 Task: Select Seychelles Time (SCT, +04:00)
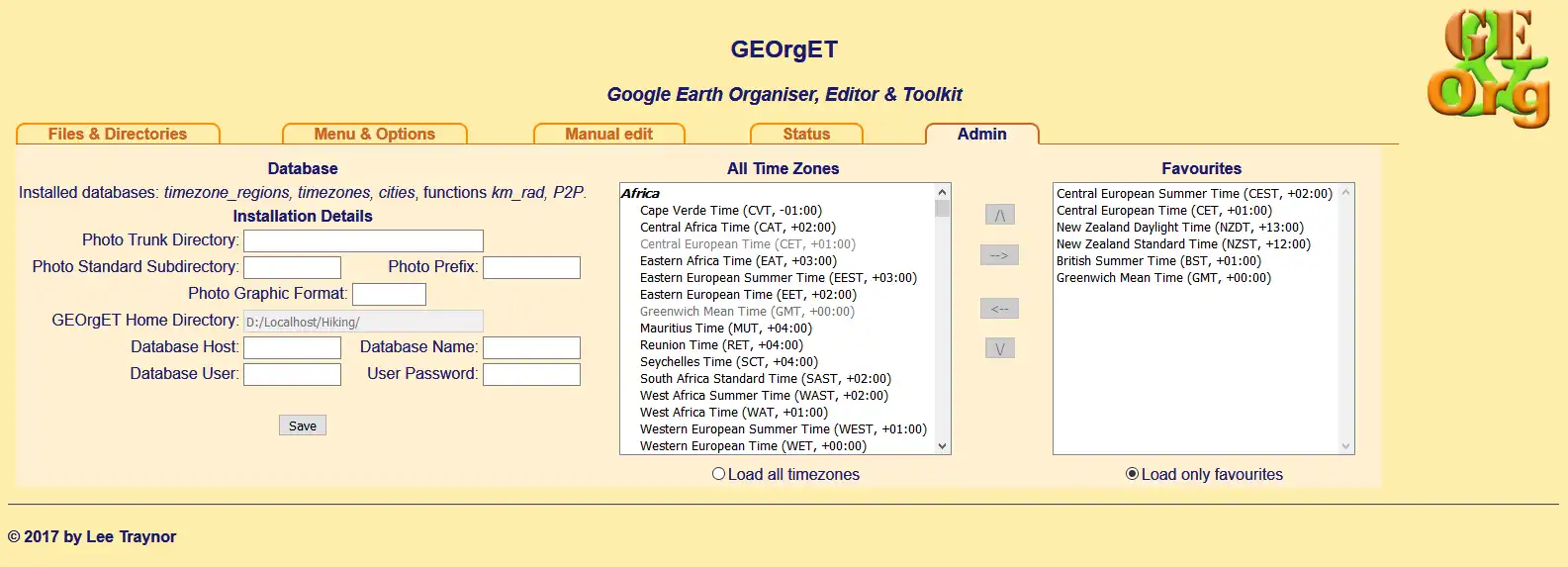[729, 362]
